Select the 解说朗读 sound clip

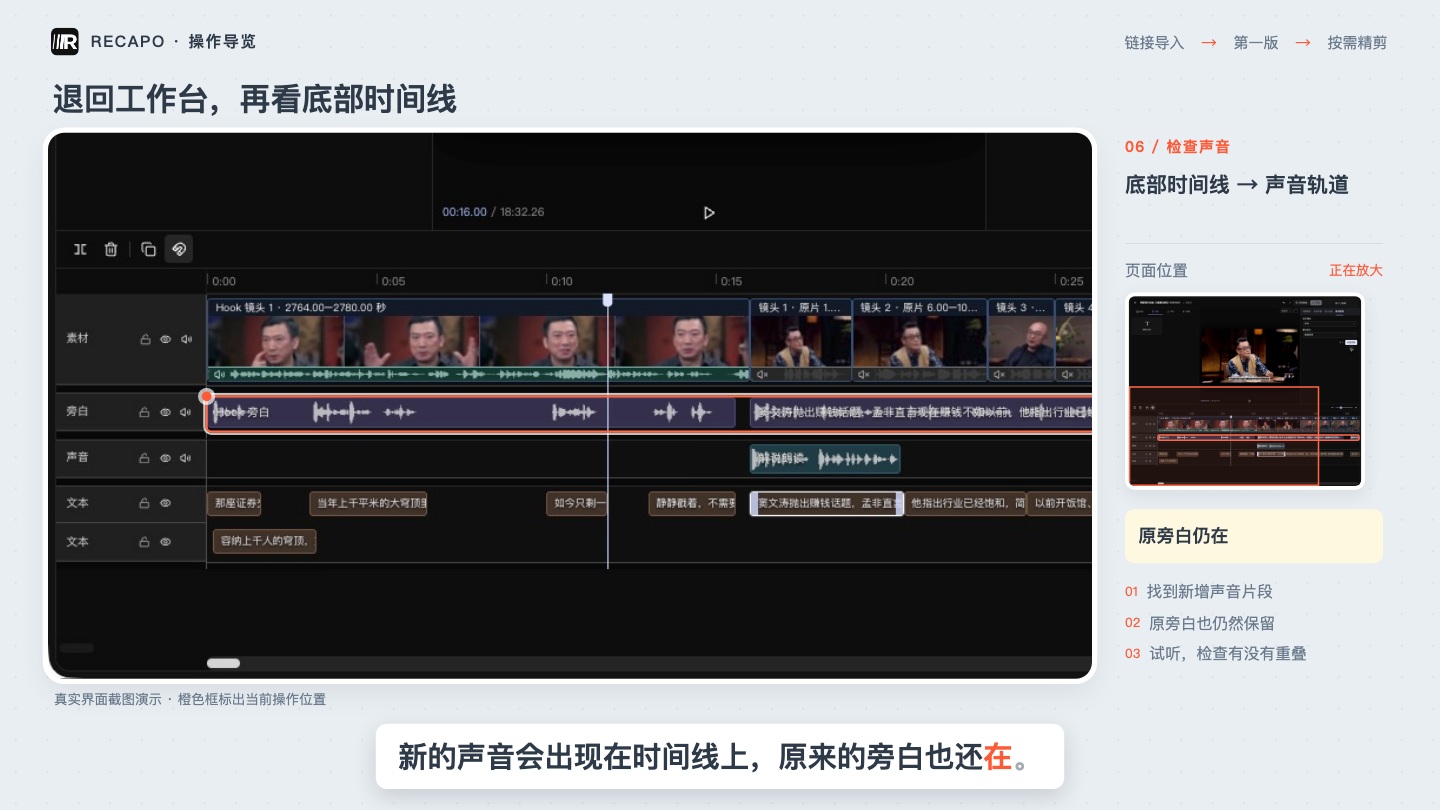(x=825, y=458)
